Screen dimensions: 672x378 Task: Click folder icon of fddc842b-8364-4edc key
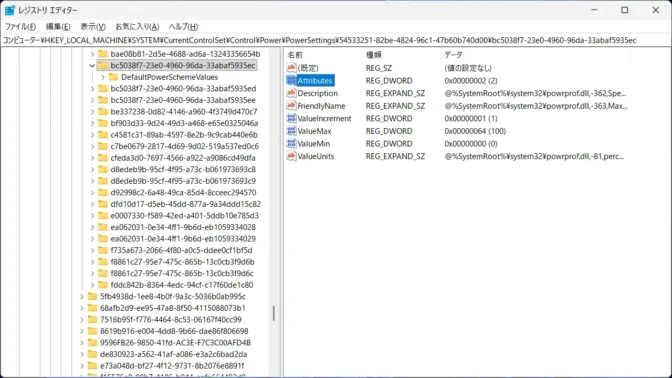(103, 285)
